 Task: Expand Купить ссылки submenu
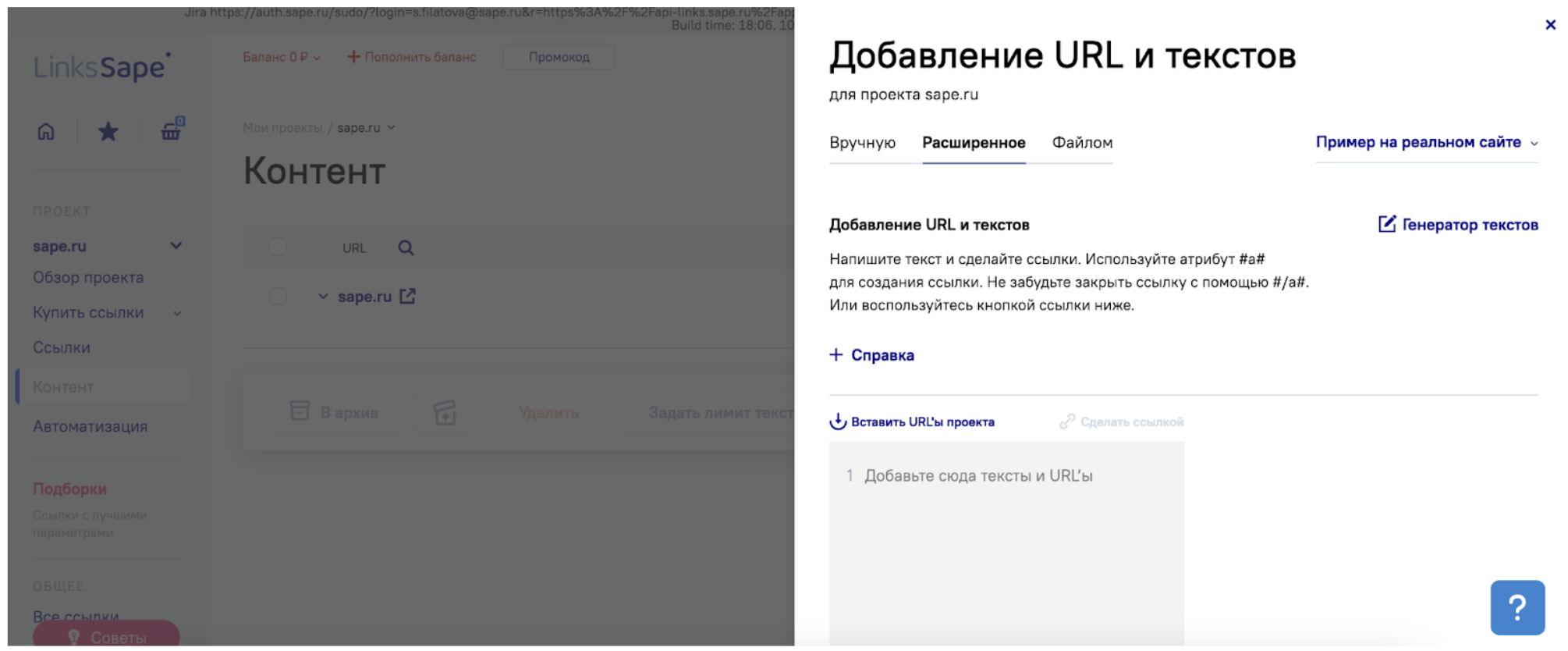coord(177,313)
